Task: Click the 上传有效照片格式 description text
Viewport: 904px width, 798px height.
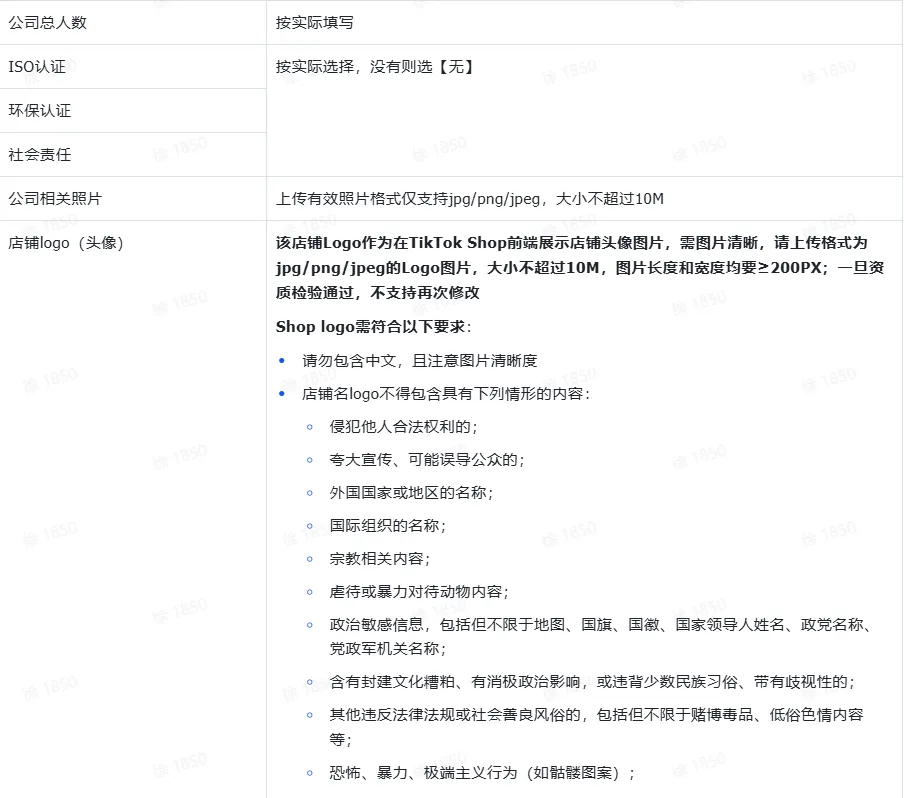Action: pos(470,199)
